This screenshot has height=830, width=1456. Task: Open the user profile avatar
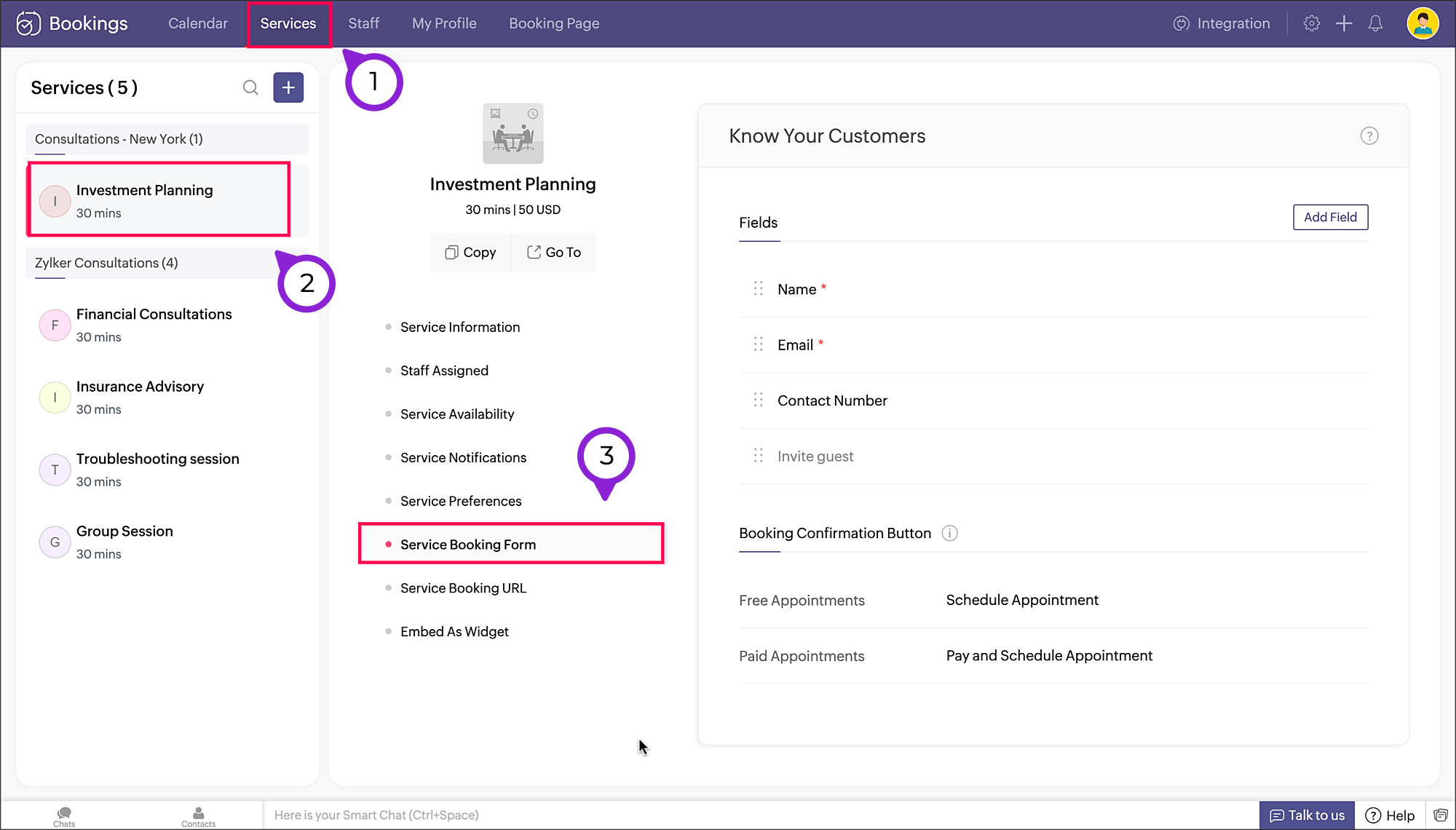[x=1422, y=23]
